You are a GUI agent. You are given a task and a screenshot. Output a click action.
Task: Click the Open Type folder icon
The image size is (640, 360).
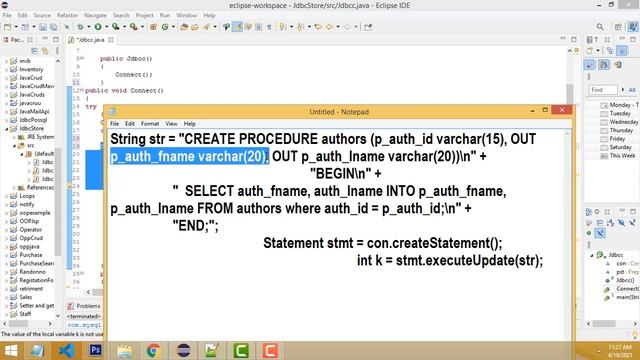[x=184, y=27]
